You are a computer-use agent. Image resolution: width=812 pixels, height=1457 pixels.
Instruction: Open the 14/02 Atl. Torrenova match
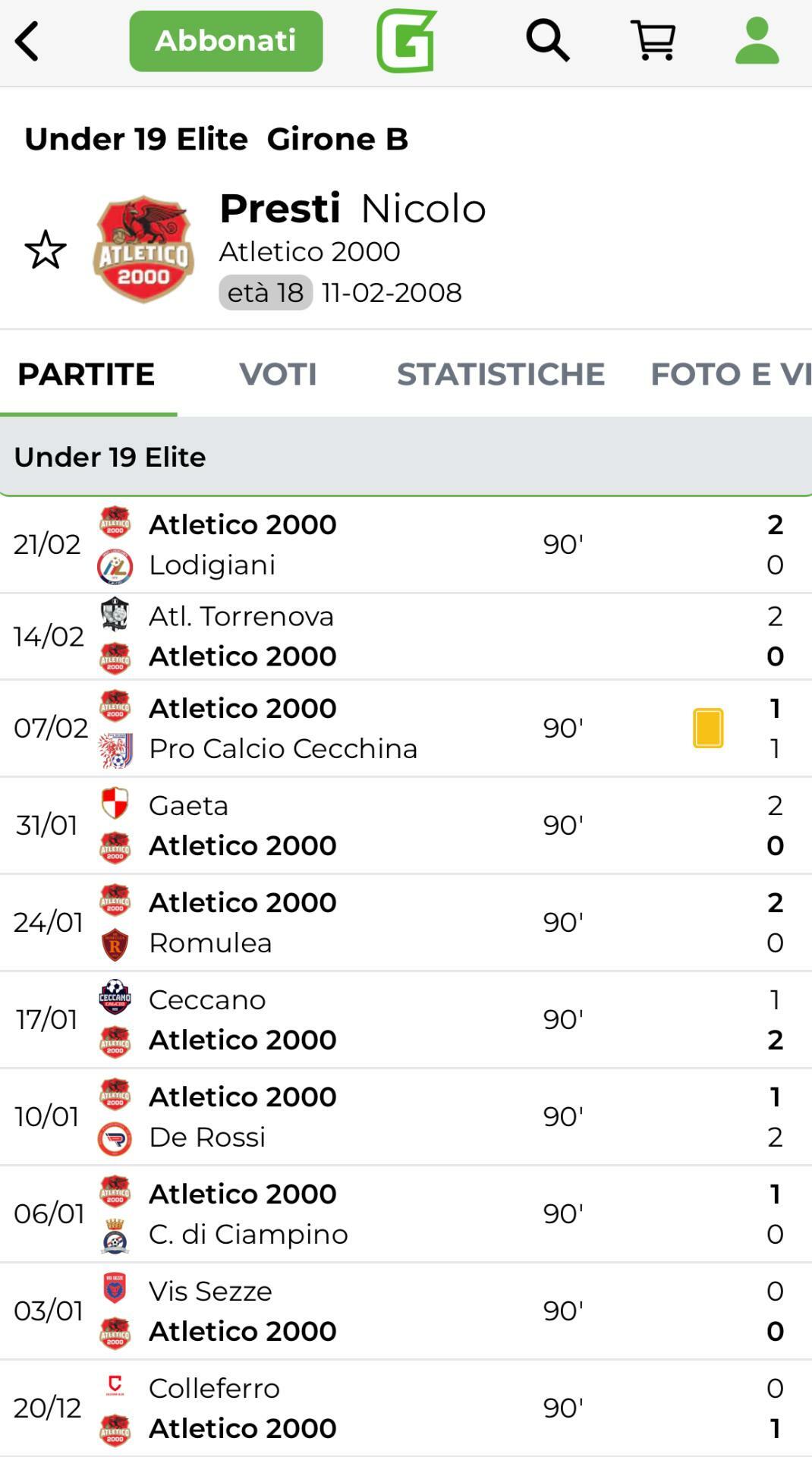[x=406, y=637]
